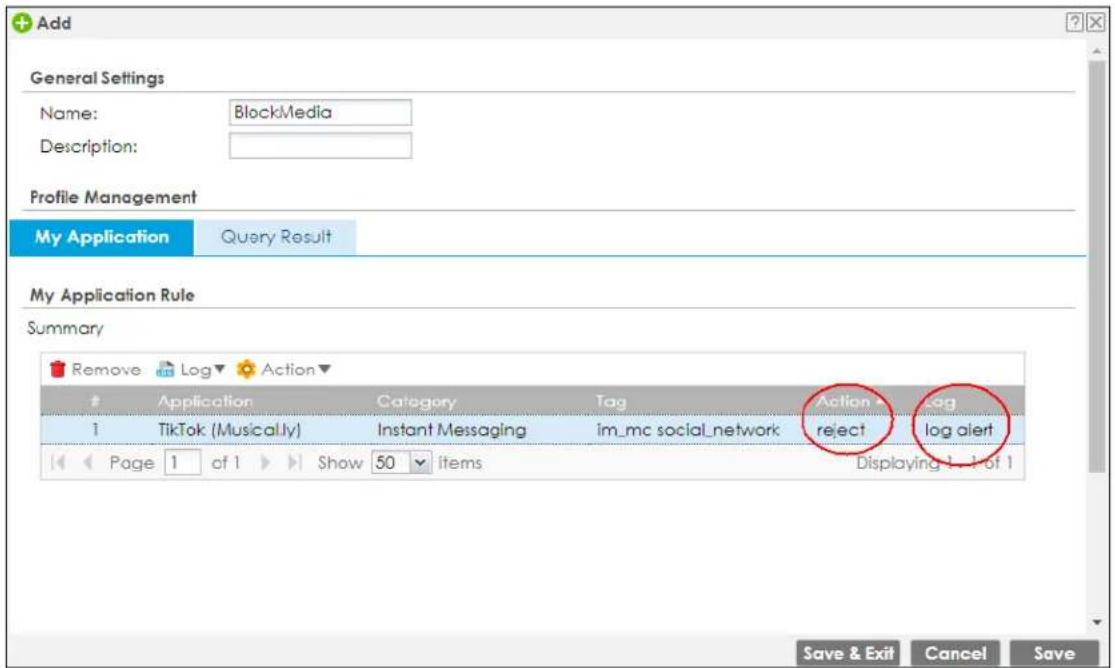Viewport: 1115px width, 668px height.
Task: Click the page number input box
Action: pyautogui.click(x=182, y=462)
